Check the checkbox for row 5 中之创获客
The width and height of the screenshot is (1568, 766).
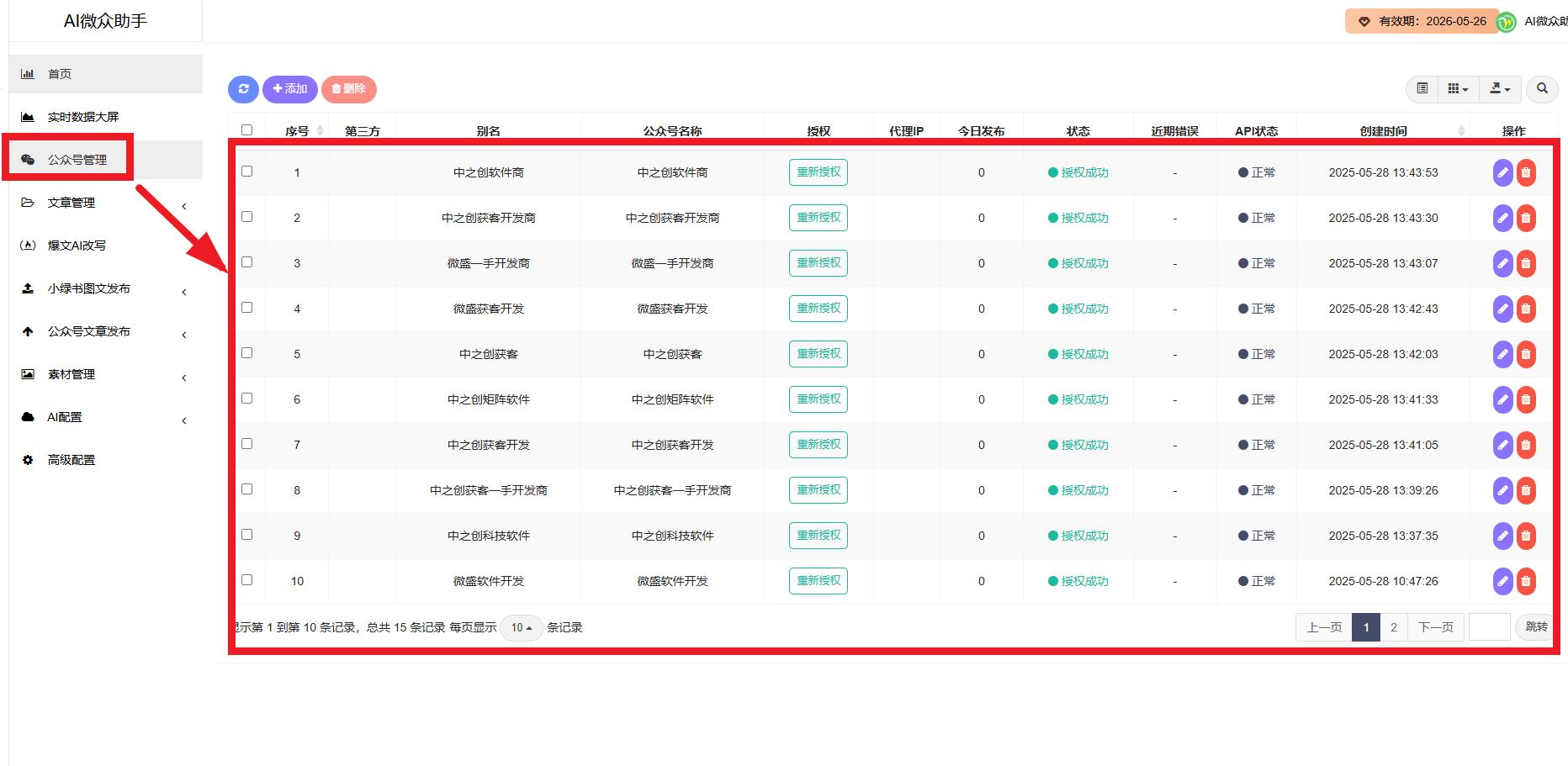[x=246, y=352]
